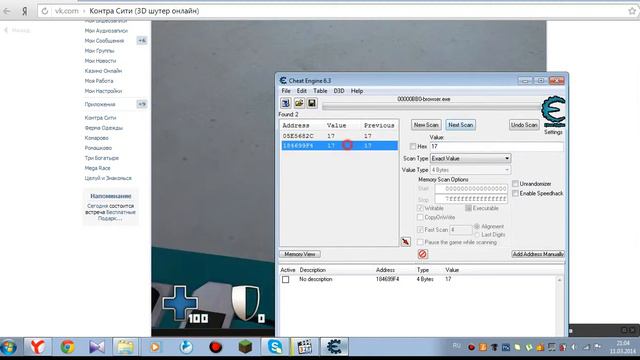
Task: Click the red no-entry clear list icon
Action: [x=422, y=254]
